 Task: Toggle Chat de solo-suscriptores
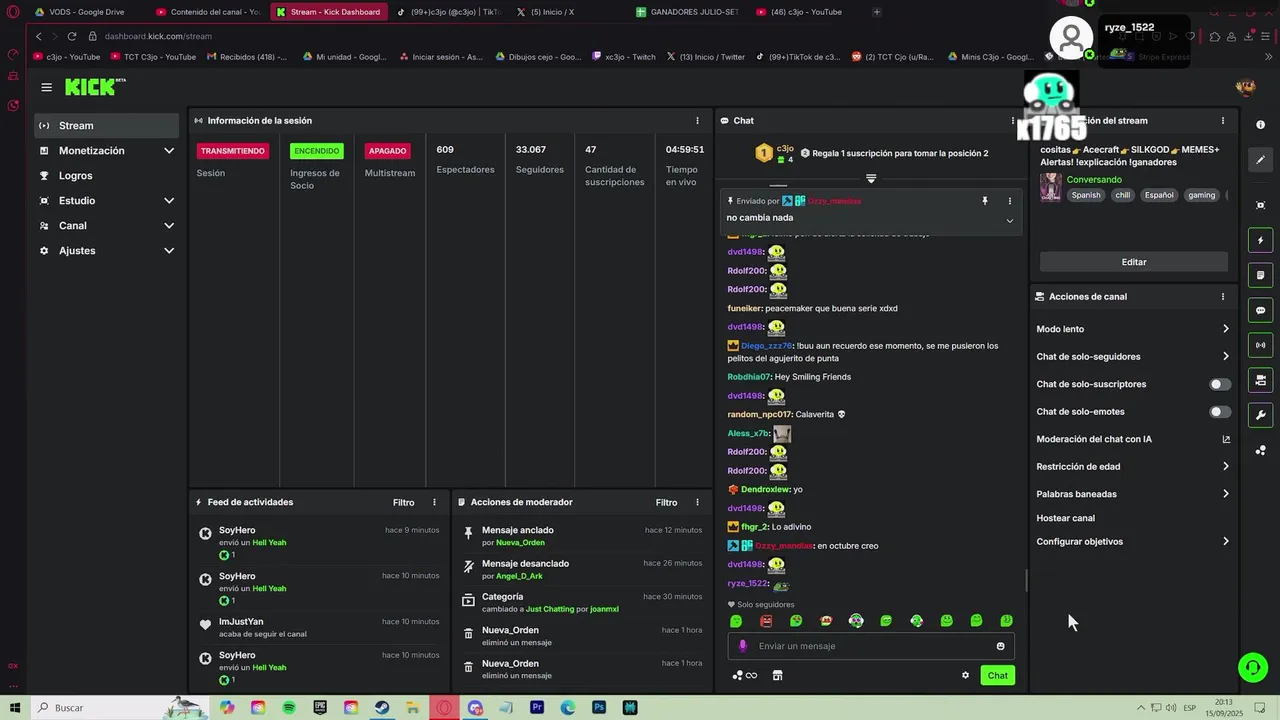1220,384
